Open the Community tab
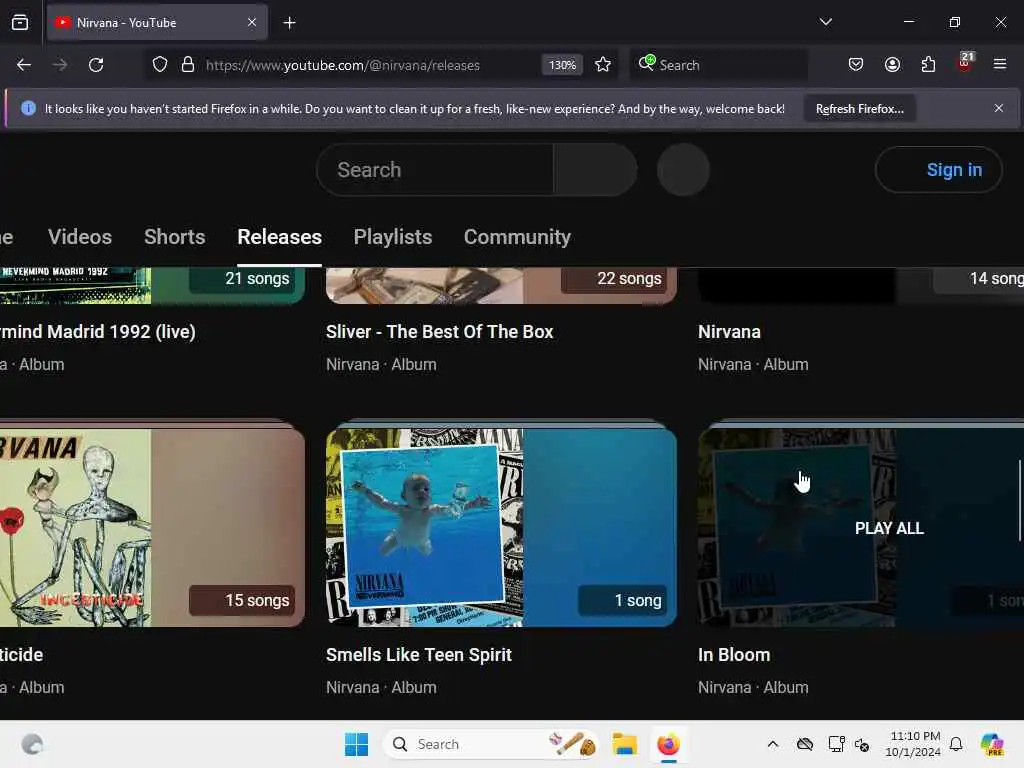Viewport: 1024px width, 768px height. pyautogui.click(x=517, y=237)
